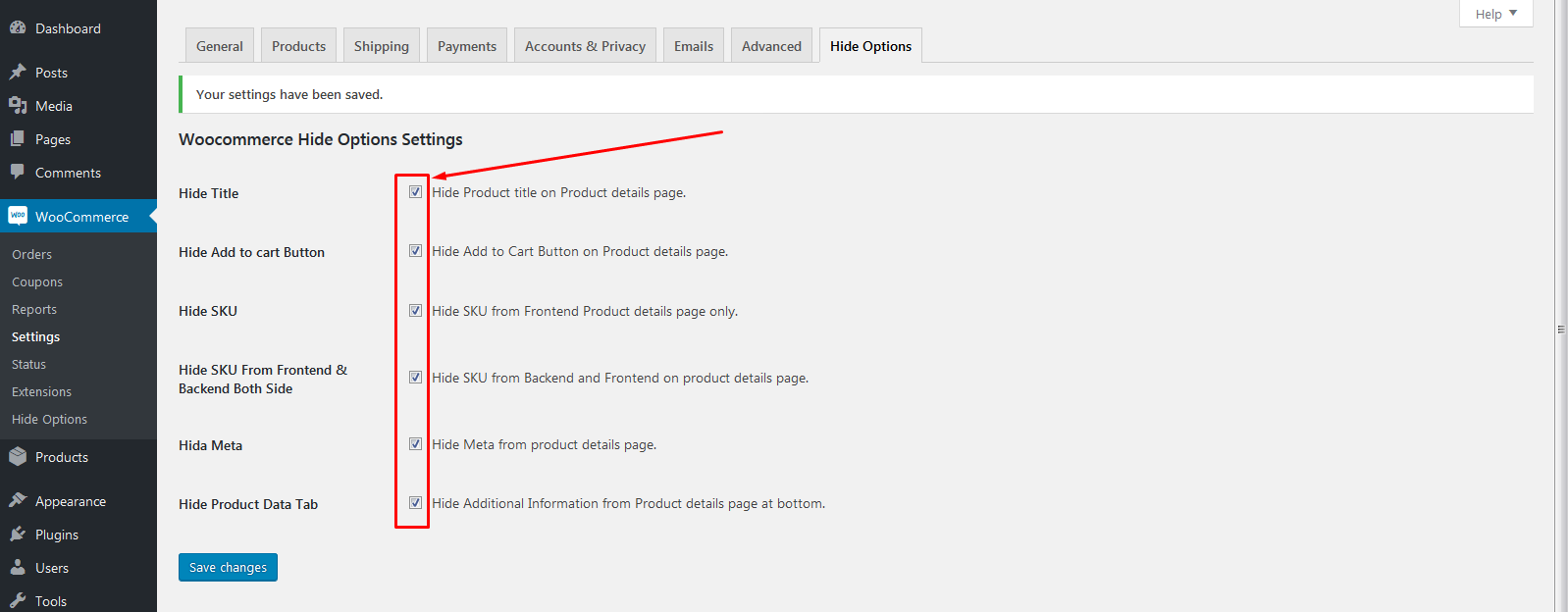Click 'Hide Add to Cart Button on Product details page.' label

pos(580,251)
